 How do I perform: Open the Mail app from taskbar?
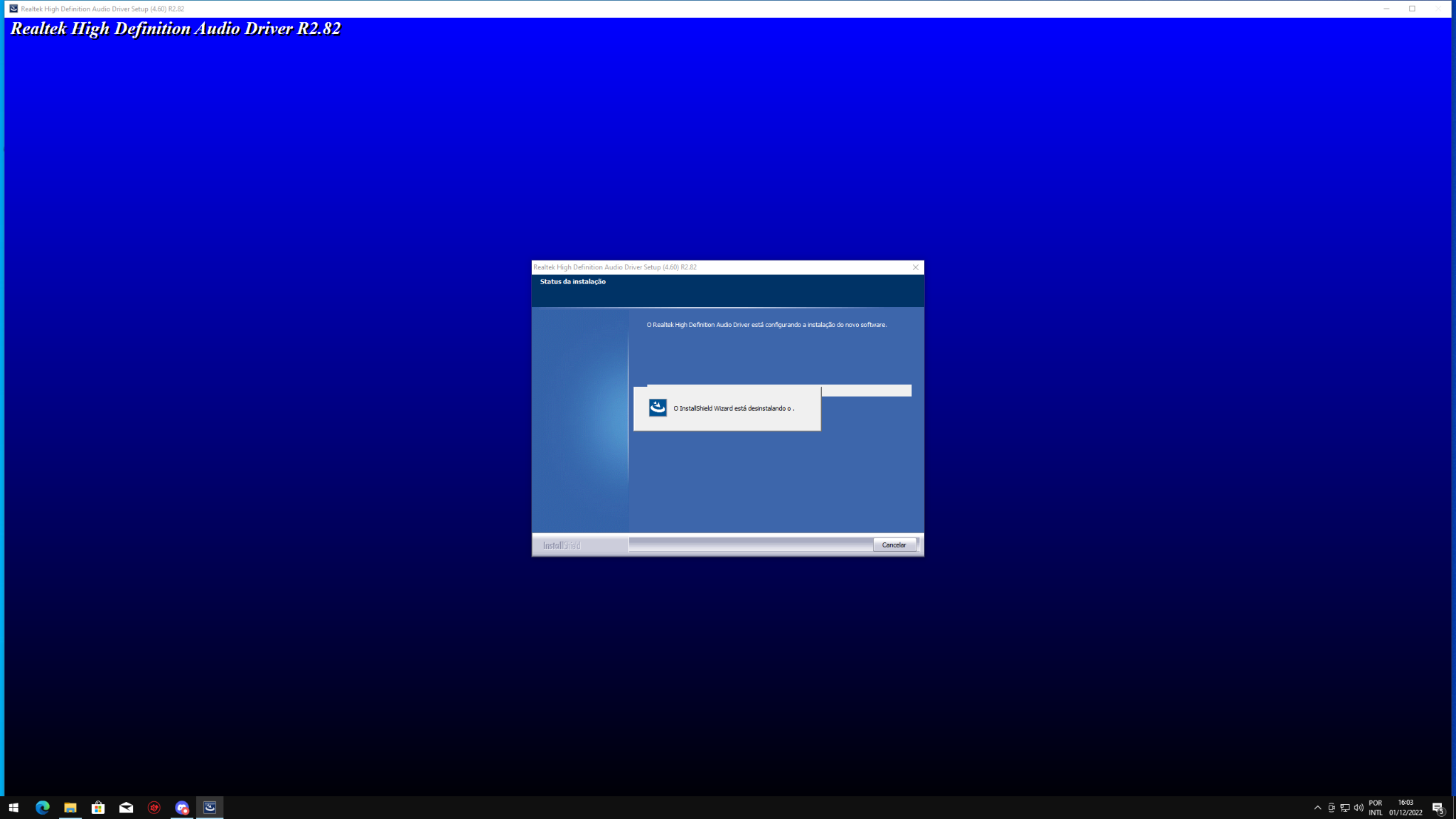pos(126,808)
